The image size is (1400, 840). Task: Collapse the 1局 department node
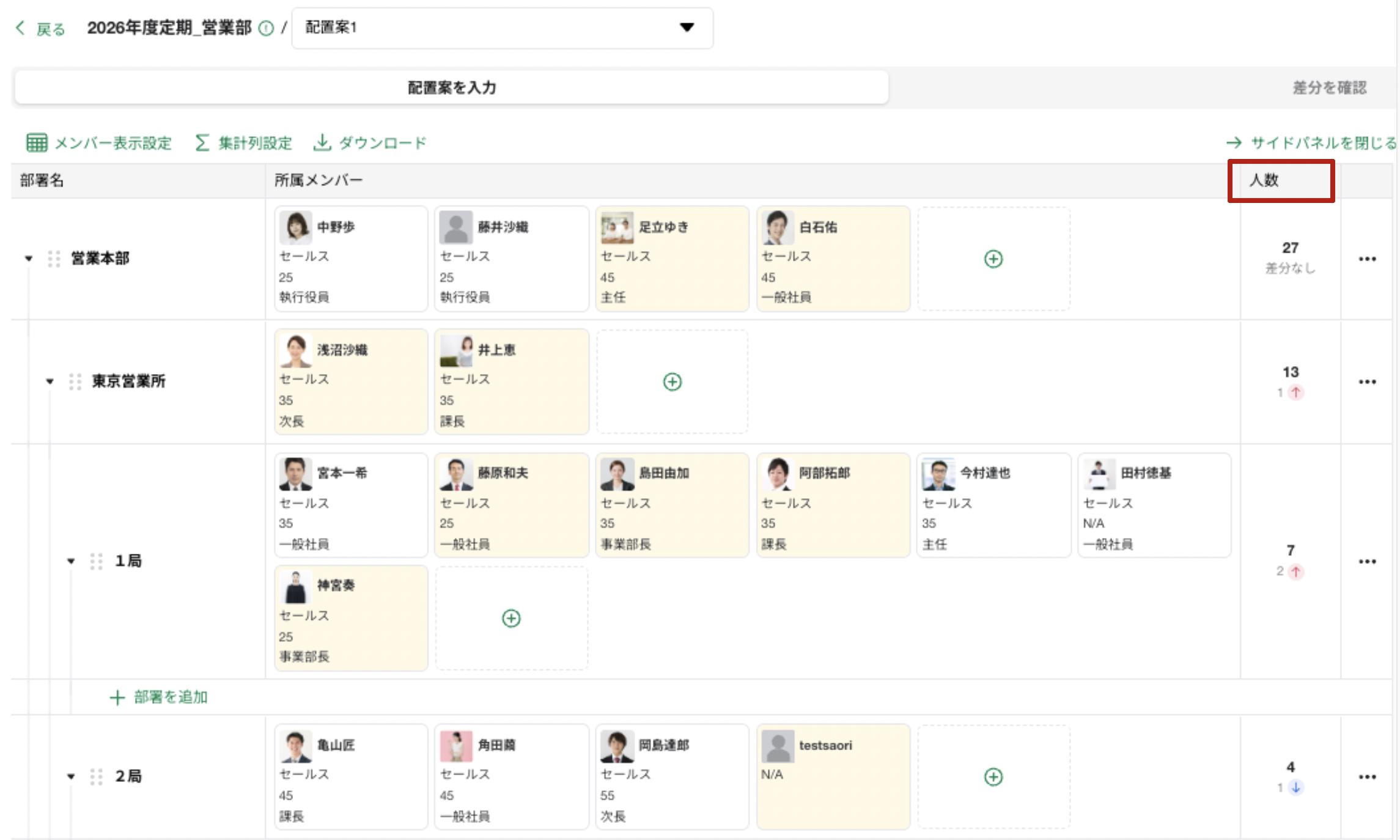tap(71, 561)
